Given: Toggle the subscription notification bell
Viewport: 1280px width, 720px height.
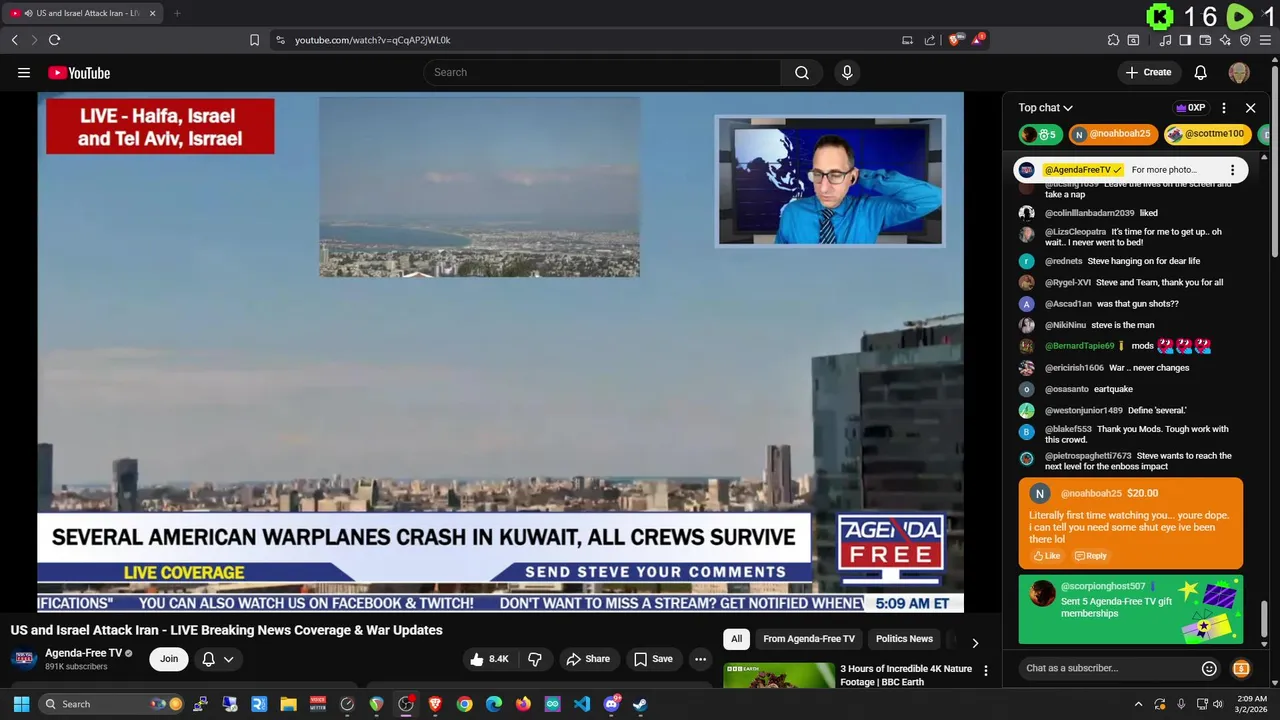Looking at the screenshot, I should [x=208, y=659].
